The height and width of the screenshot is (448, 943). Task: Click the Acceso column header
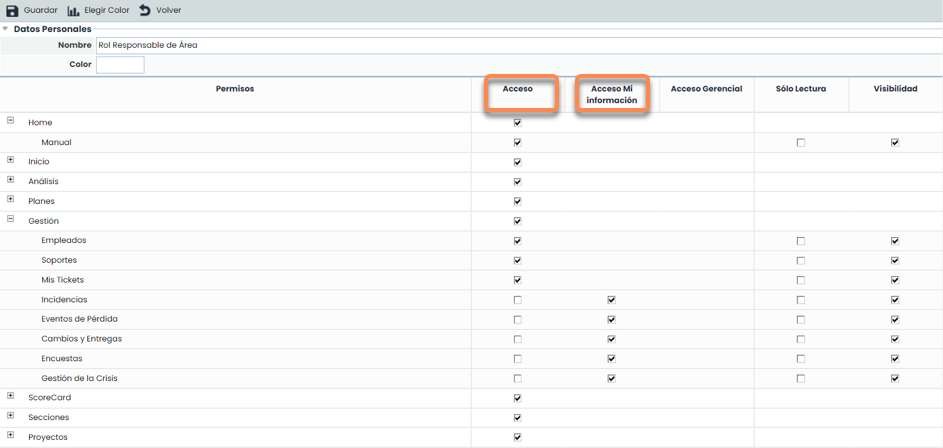[x=517, y=89]
